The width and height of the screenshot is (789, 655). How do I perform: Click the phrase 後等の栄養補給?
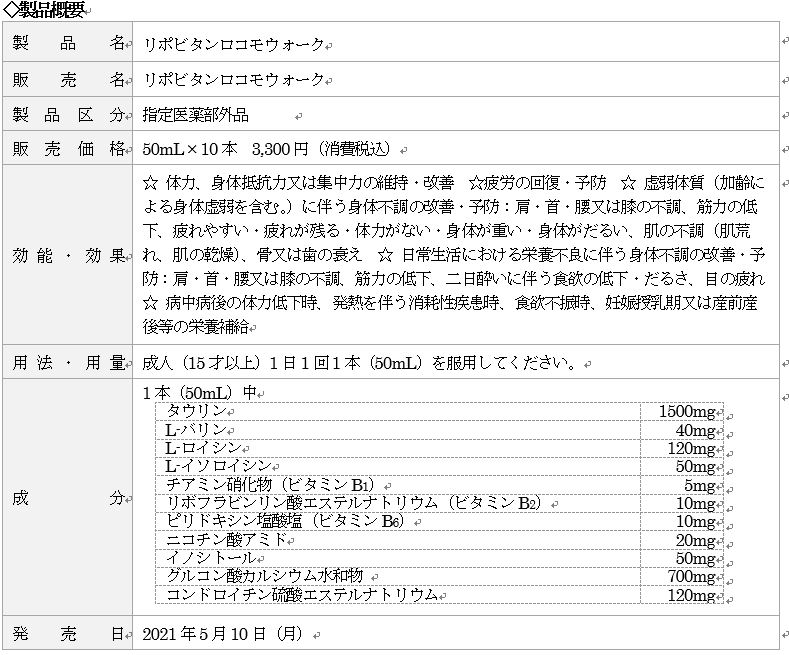tap(196, 327)
